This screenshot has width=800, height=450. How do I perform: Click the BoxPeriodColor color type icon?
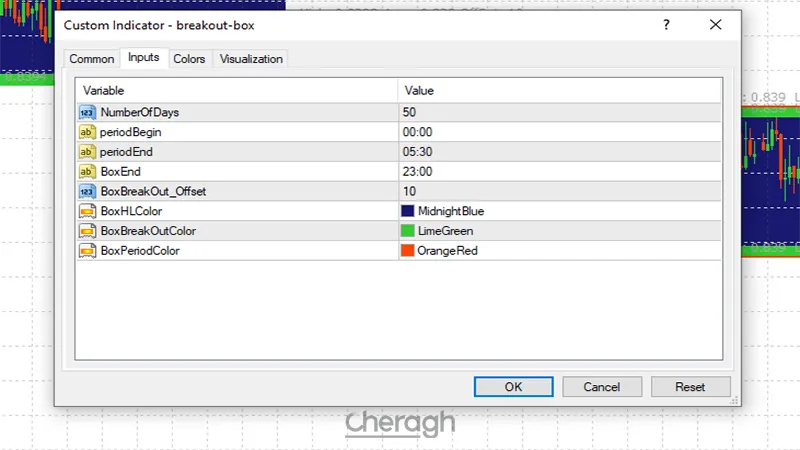click(x=86, y=250)
